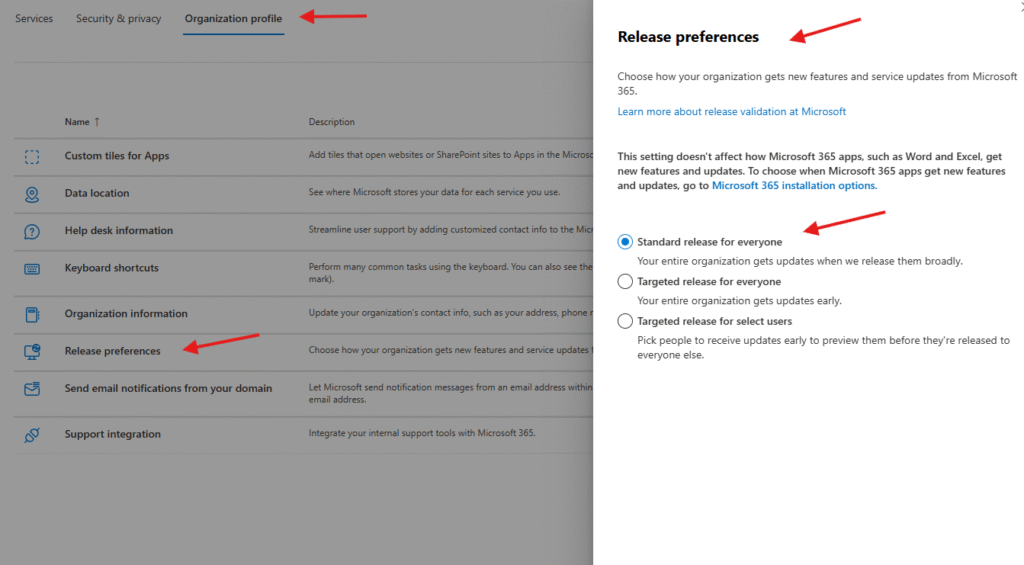Open the Data location setting row
Image resolution: width=1024 pixels, height=565 pixels.
(97, 194)
